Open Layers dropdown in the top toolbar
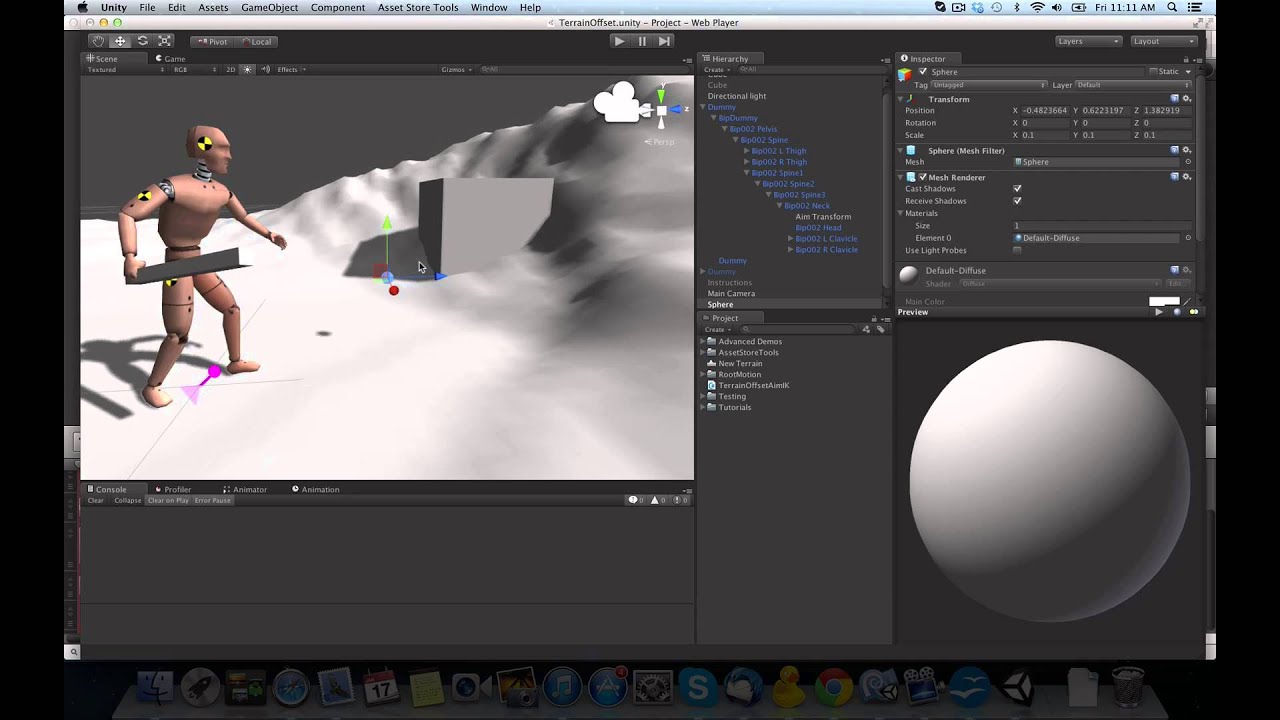Viewport: 1280px width, 720px height. (x=1089, y=41)
